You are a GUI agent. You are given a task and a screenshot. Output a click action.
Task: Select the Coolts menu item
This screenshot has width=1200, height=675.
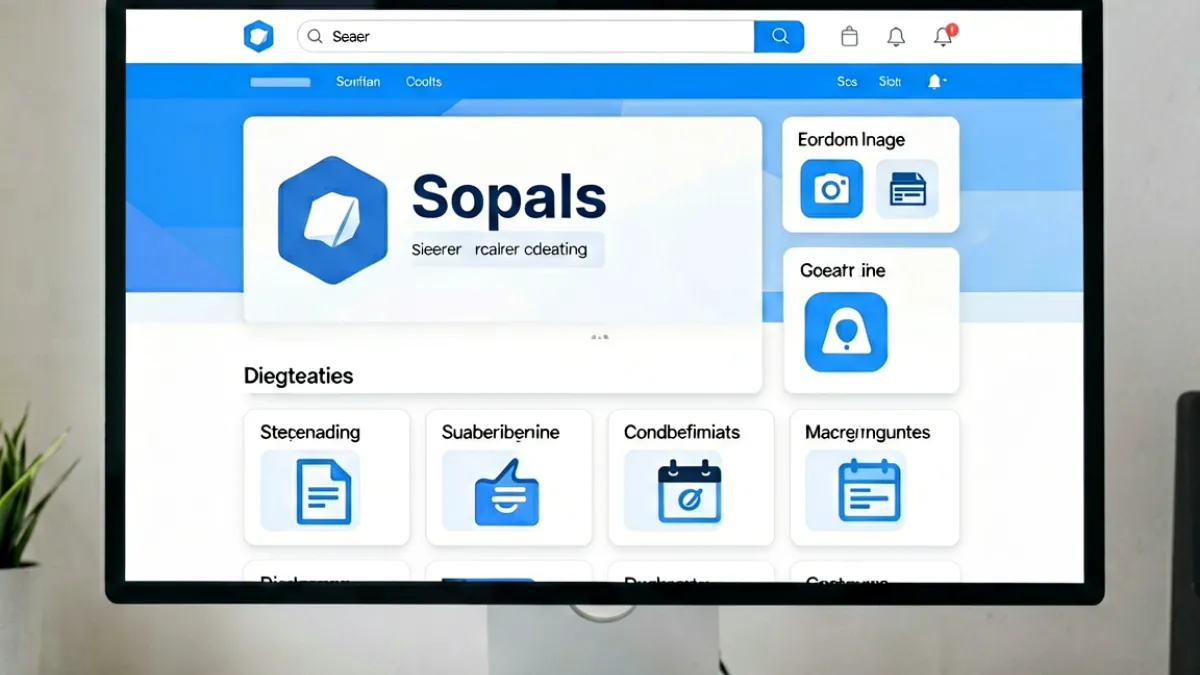[424, 82]
